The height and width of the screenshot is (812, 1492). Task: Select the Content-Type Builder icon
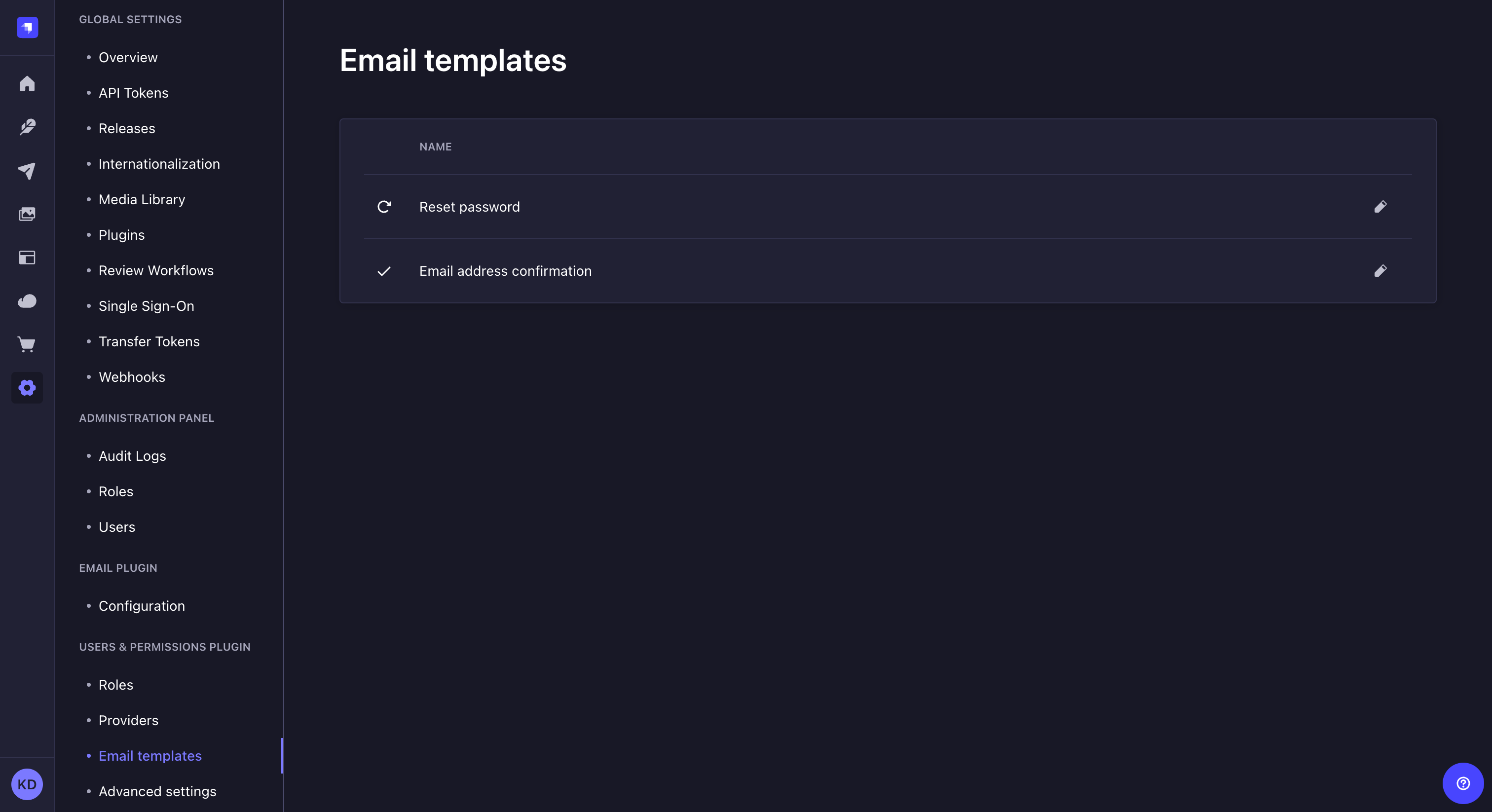27,258
